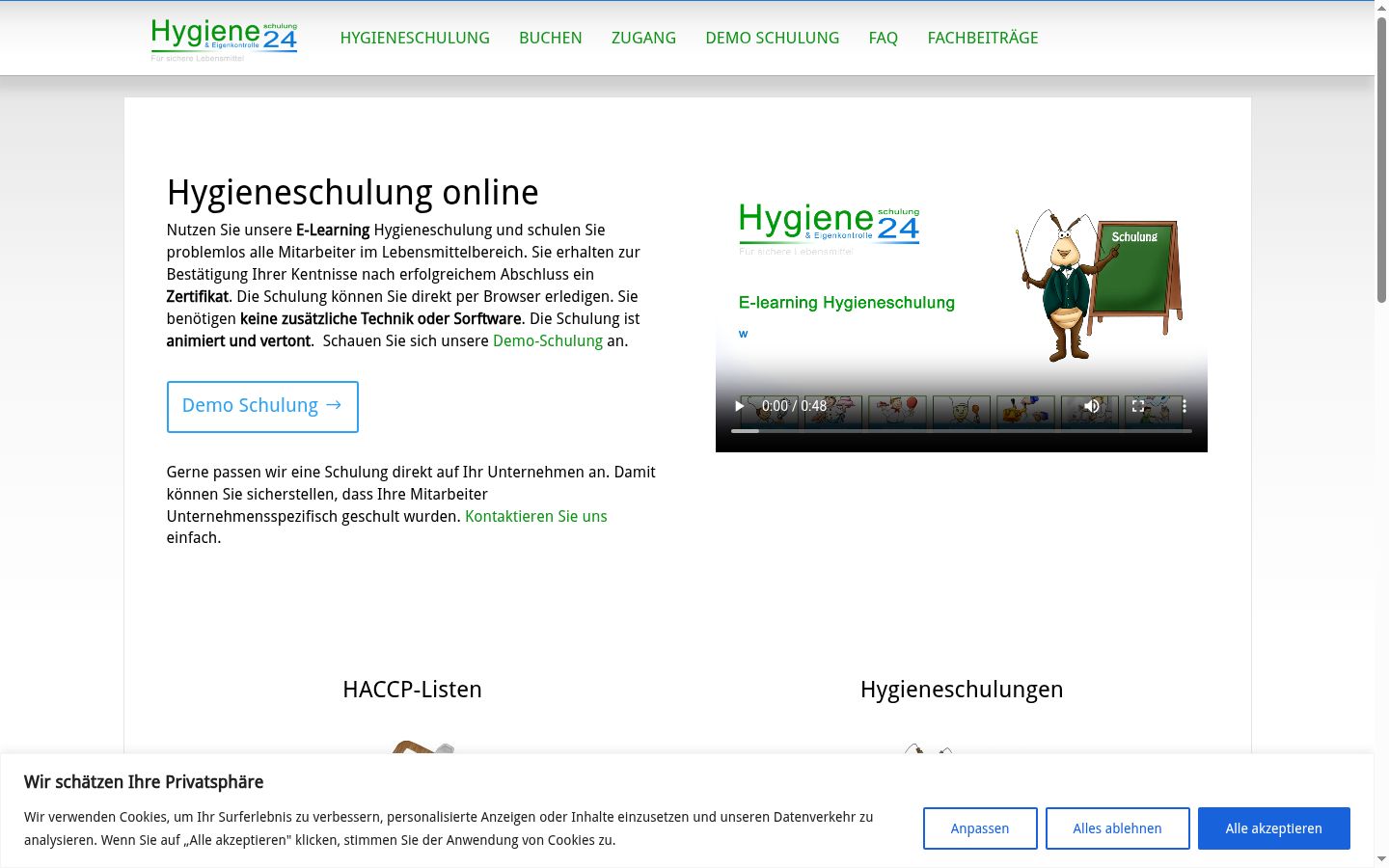The width and height of the screenshot is (1389, 868).
Task: Click the scrollbar up arrow
Action: point(1381,8)
